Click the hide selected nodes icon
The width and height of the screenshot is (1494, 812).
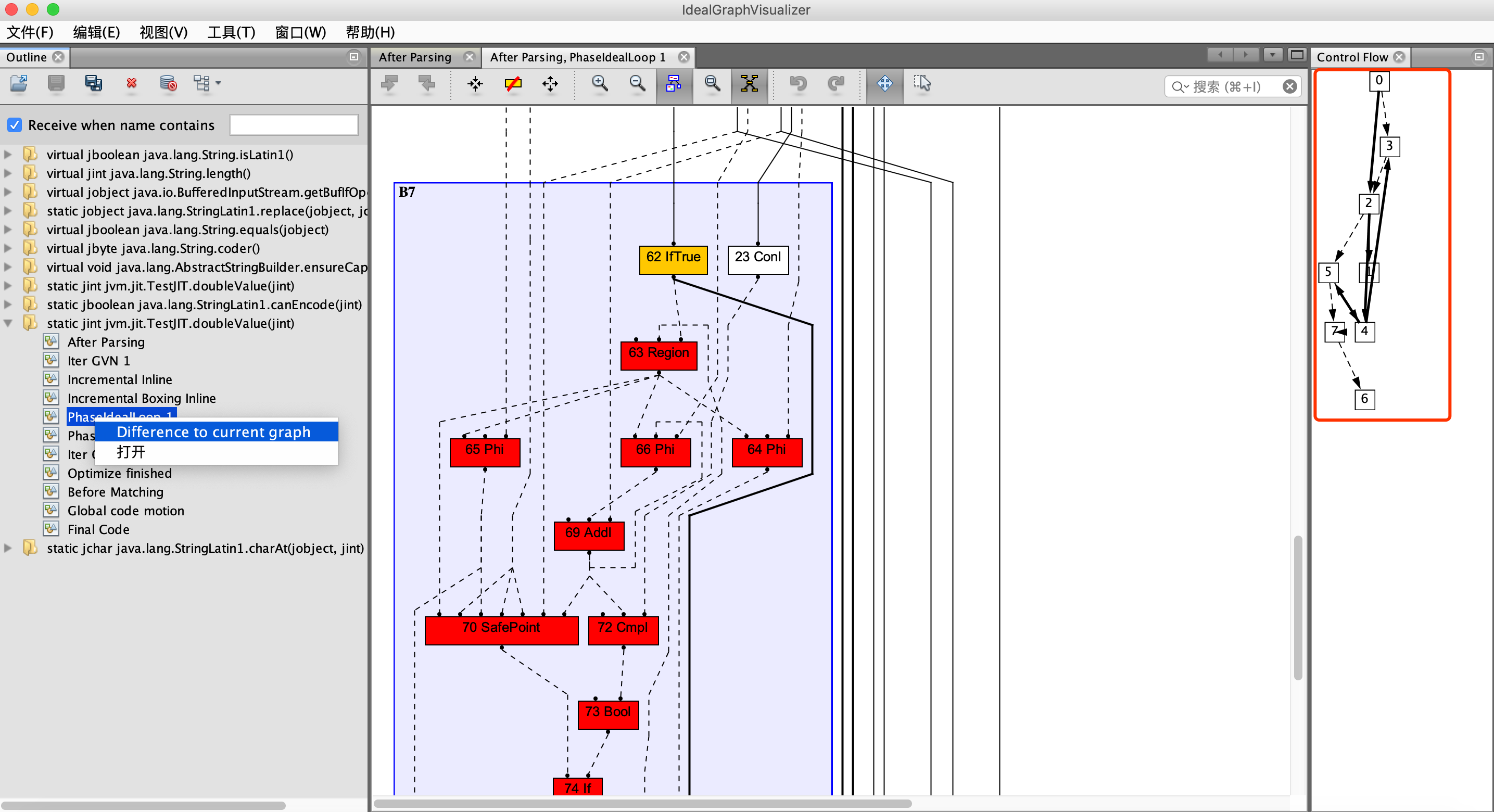[513, 83]
